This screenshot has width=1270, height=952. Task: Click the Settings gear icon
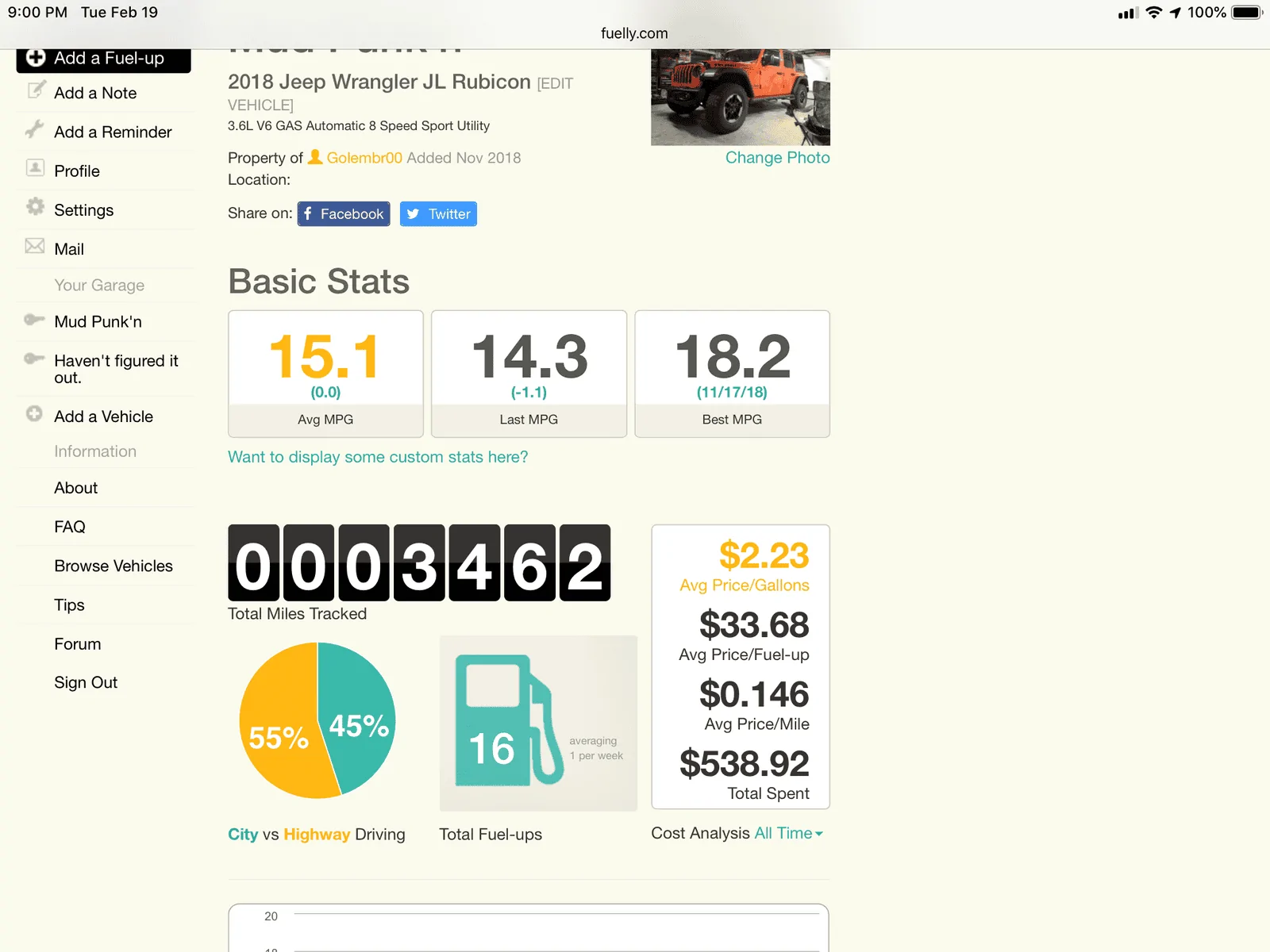[35, 206]
